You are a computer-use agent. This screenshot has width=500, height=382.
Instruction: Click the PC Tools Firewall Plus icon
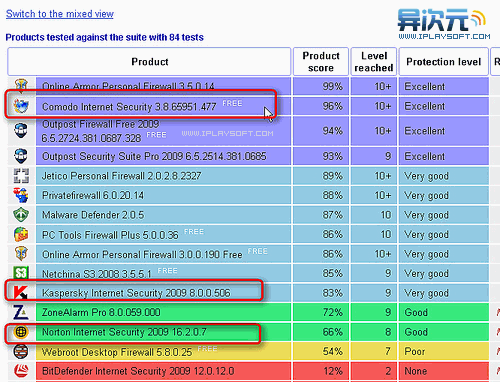pos(21,234)
